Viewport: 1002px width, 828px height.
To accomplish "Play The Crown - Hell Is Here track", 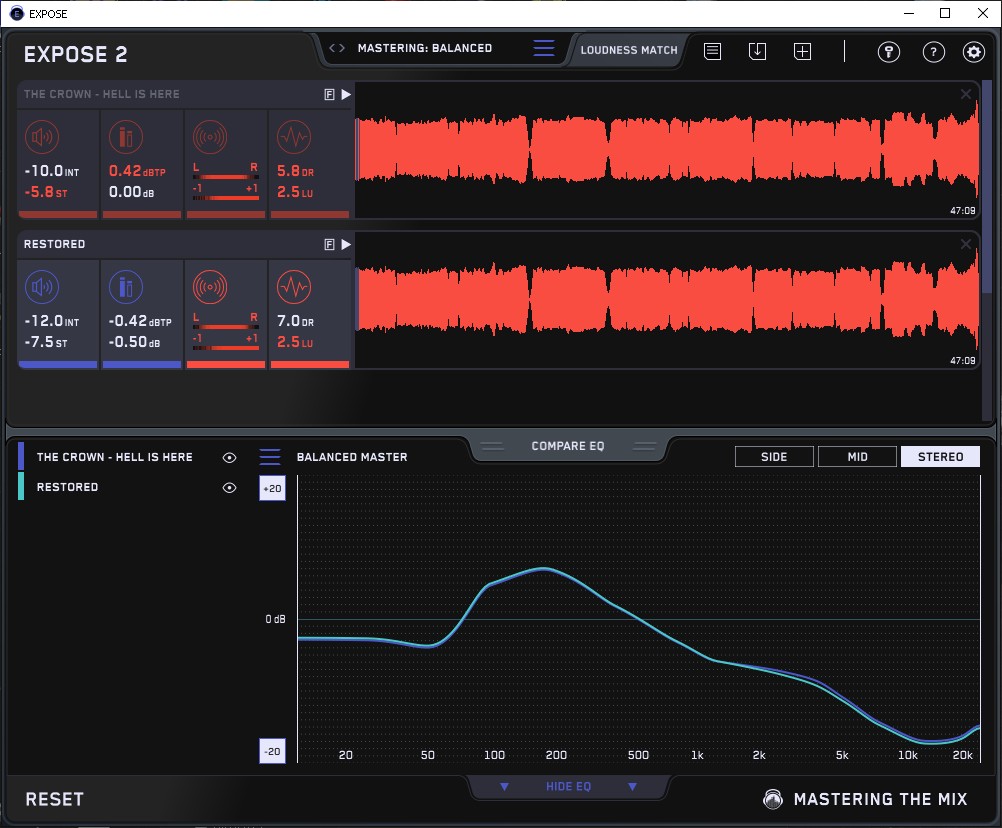I will 346,95.
